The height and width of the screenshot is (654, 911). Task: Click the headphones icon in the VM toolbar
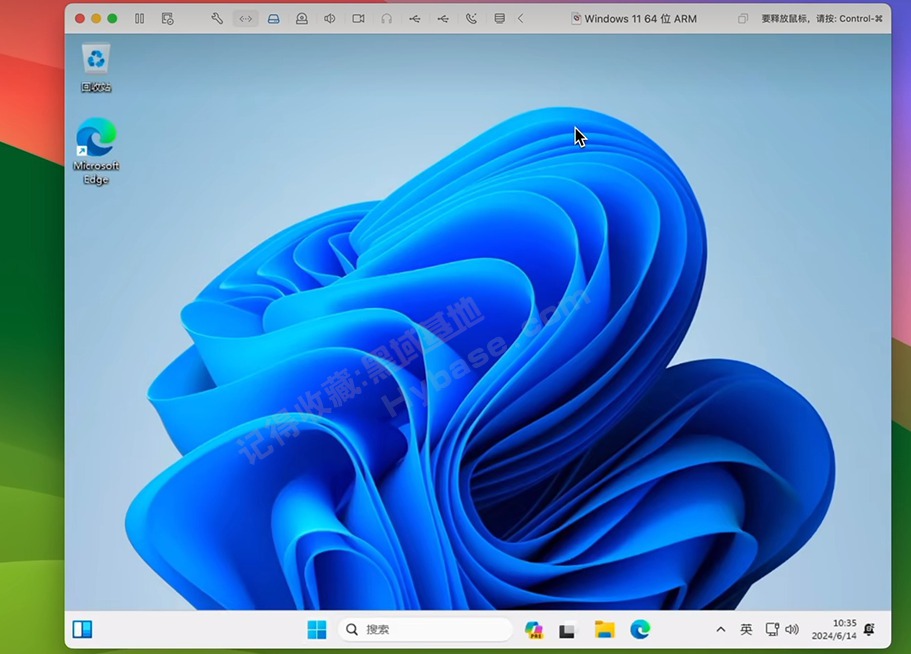pos(386,19)
